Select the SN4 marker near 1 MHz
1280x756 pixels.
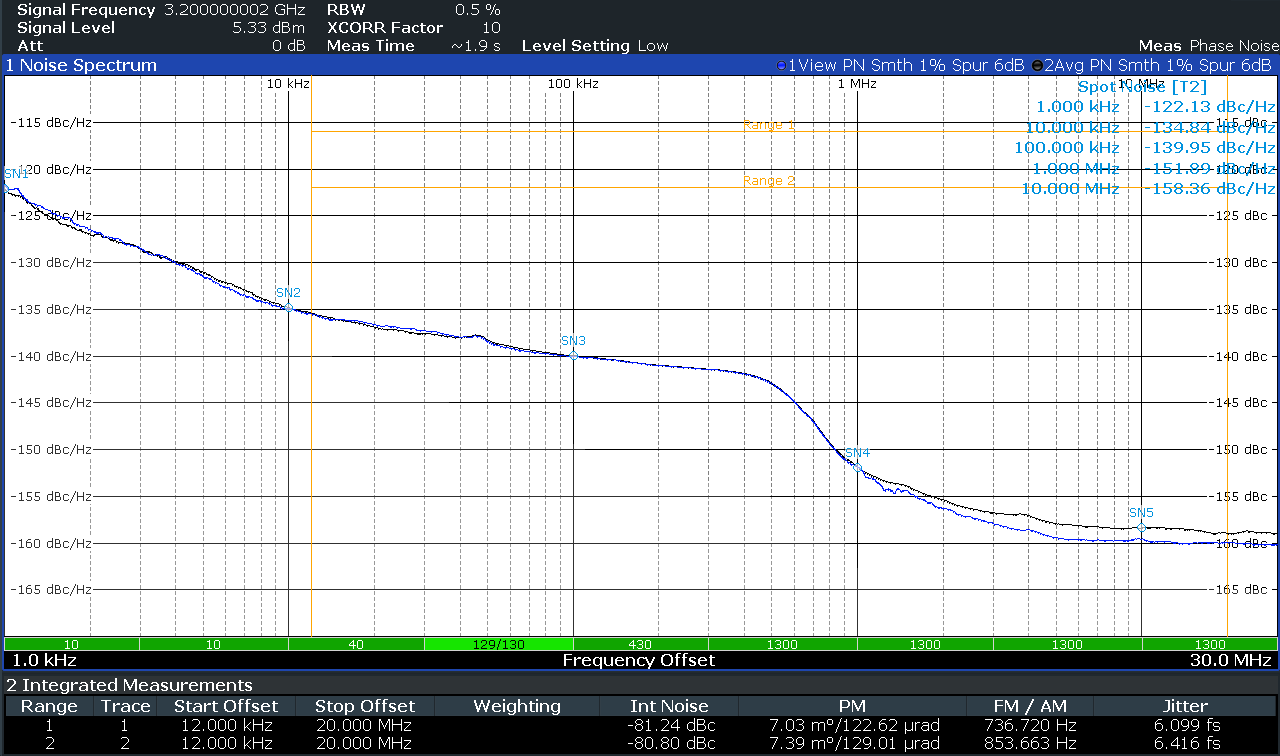click(857, 467)
